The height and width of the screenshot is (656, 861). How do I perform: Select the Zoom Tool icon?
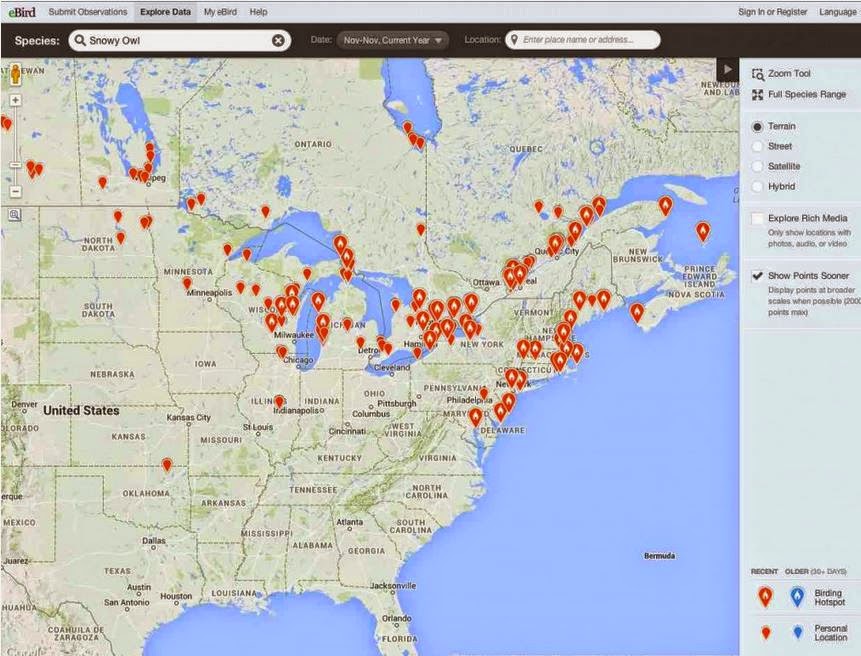(x=758, y=74)
